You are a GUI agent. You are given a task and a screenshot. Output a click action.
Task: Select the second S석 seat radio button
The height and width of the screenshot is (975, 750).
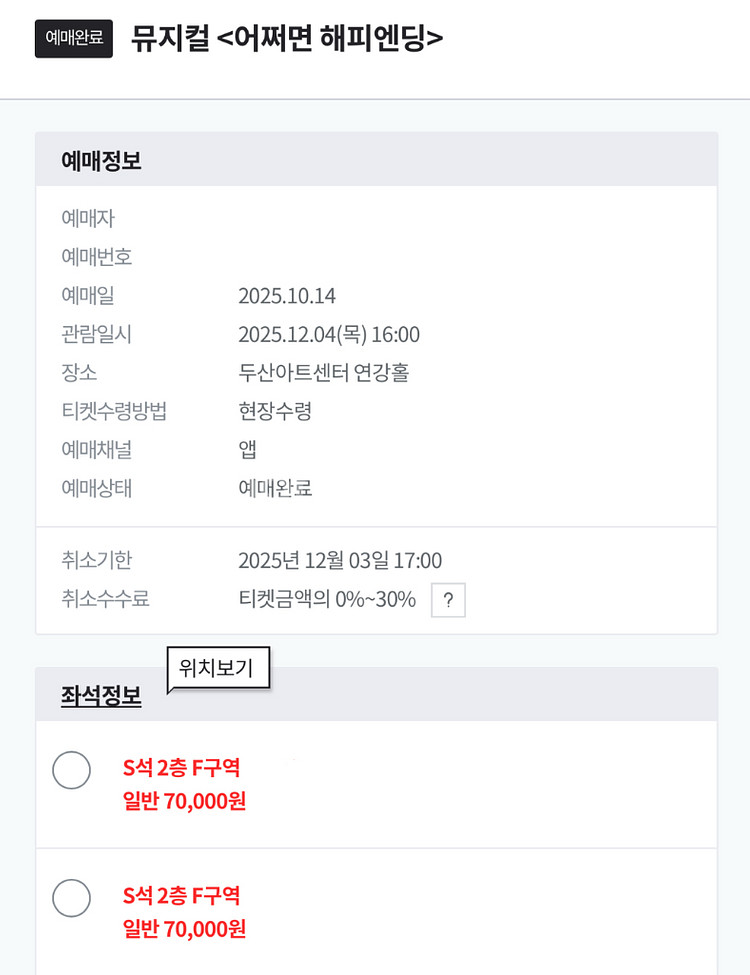tap(71, 898)
